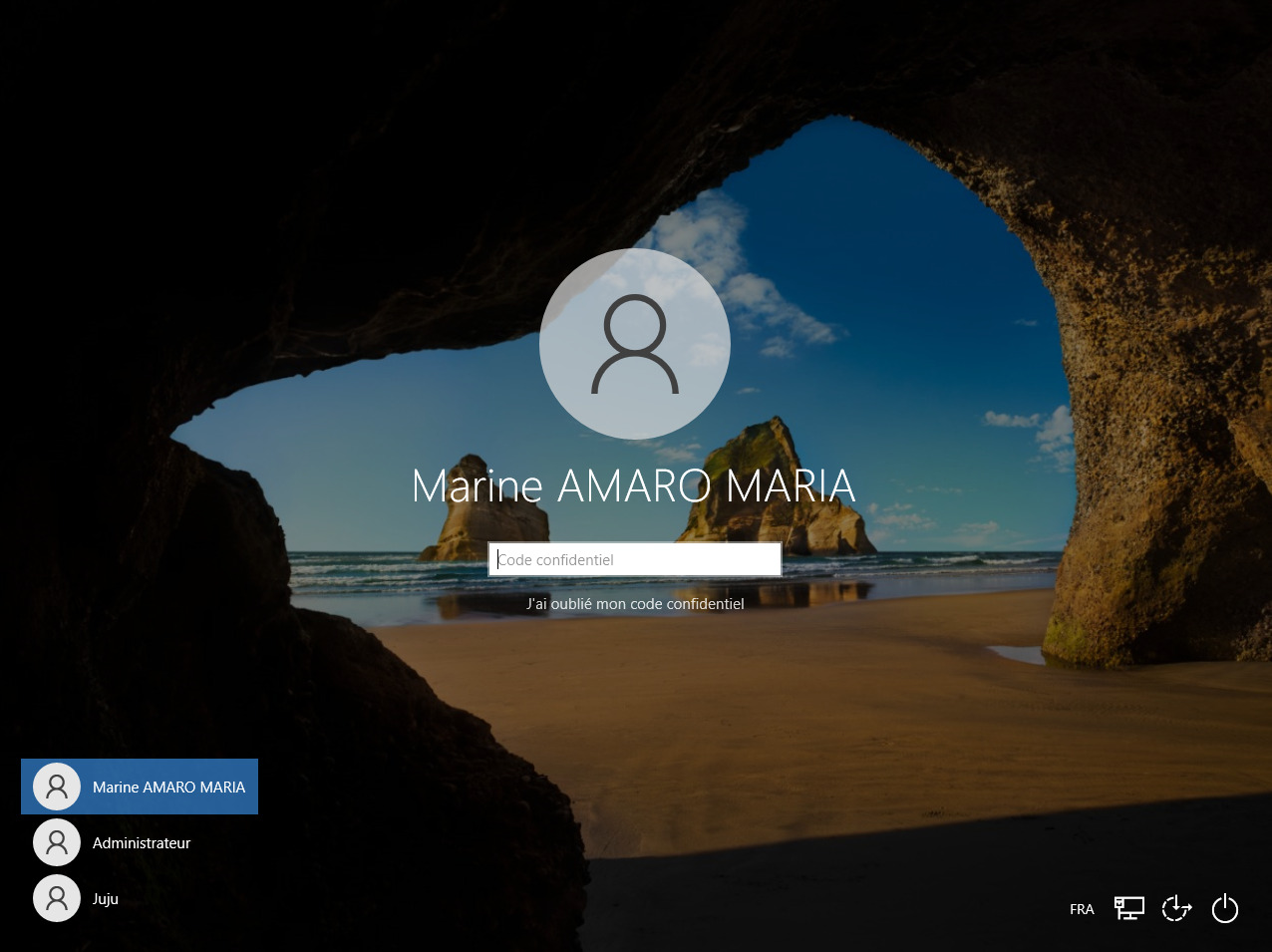Open the network connection icon

coord(1128,908)
